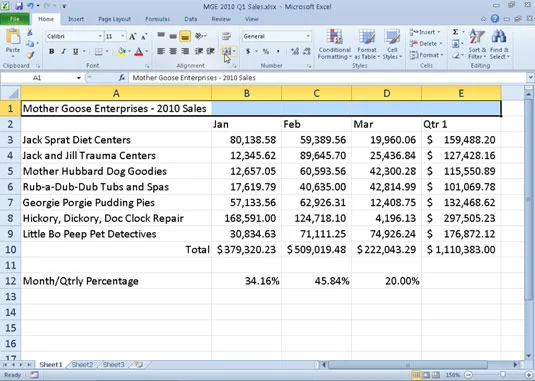
Task: Open Borders dropdown arrow
Action: pyautogui.click(x=107, y=52)
